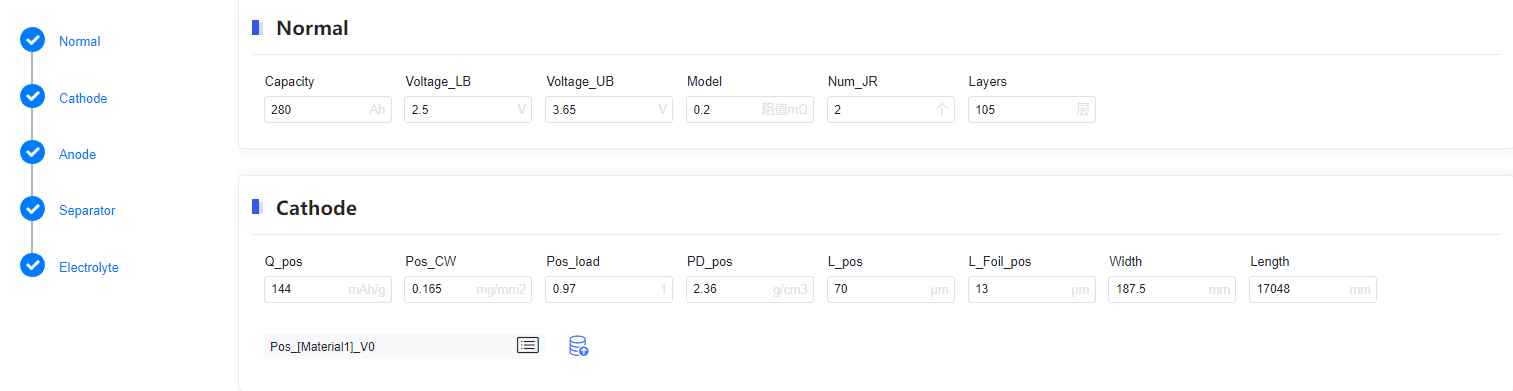This screenshot has width=1513, height=391.
Task: Navigate to Electrolyte step label
Action: point(89,268)
